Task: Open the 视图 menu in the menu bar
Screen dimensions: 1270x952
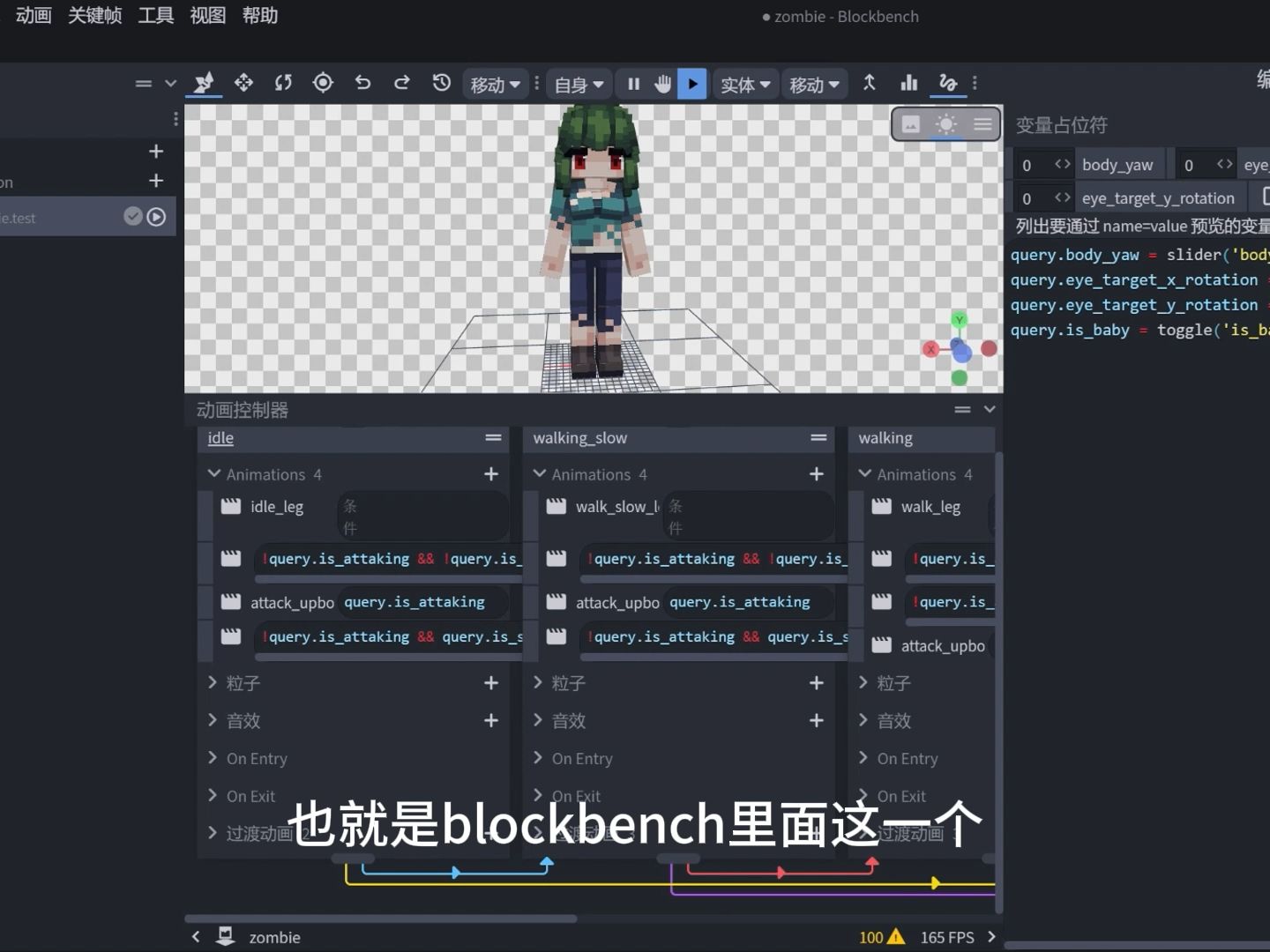Action: pyautogui.click(x=206, y=15)
